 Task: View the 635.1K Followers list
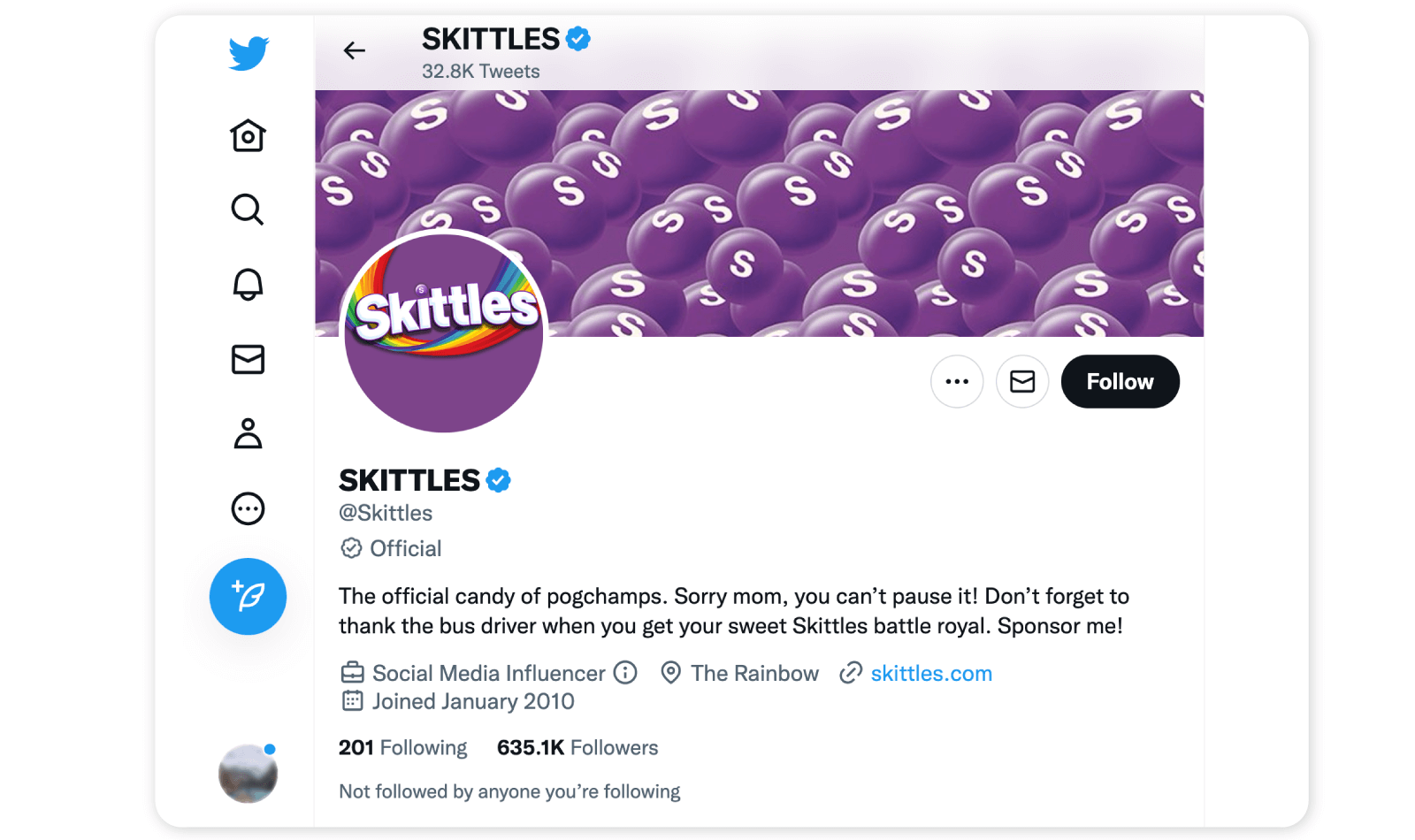click(x=577, y=747)
